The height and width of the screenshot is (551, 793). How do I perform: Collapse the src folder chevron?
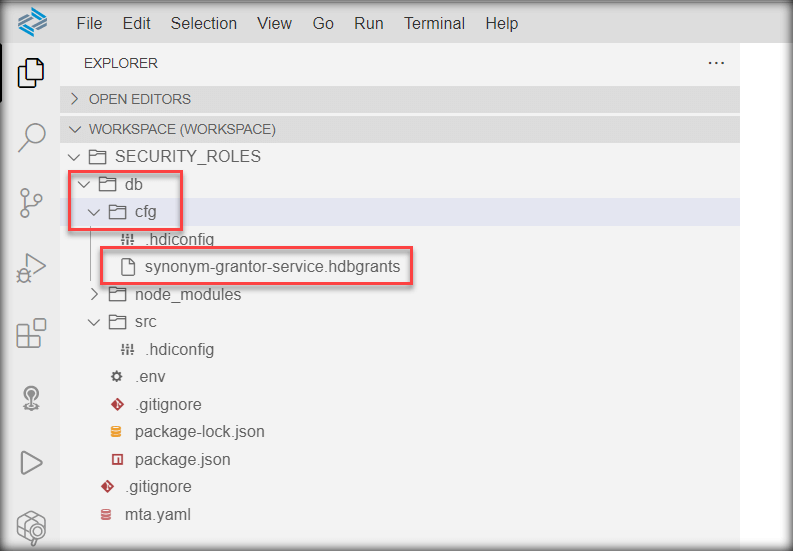pyautogui.click(x=94, y=322)
